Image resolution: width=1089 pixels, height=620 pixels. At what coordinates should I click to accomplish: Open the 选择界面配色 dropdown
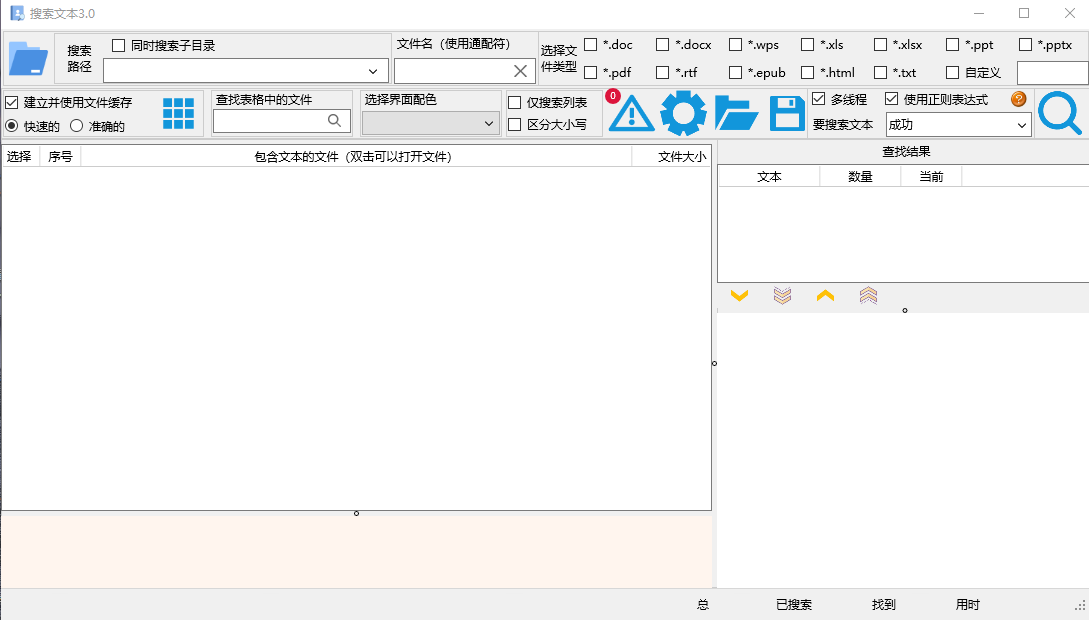[431, 124]
